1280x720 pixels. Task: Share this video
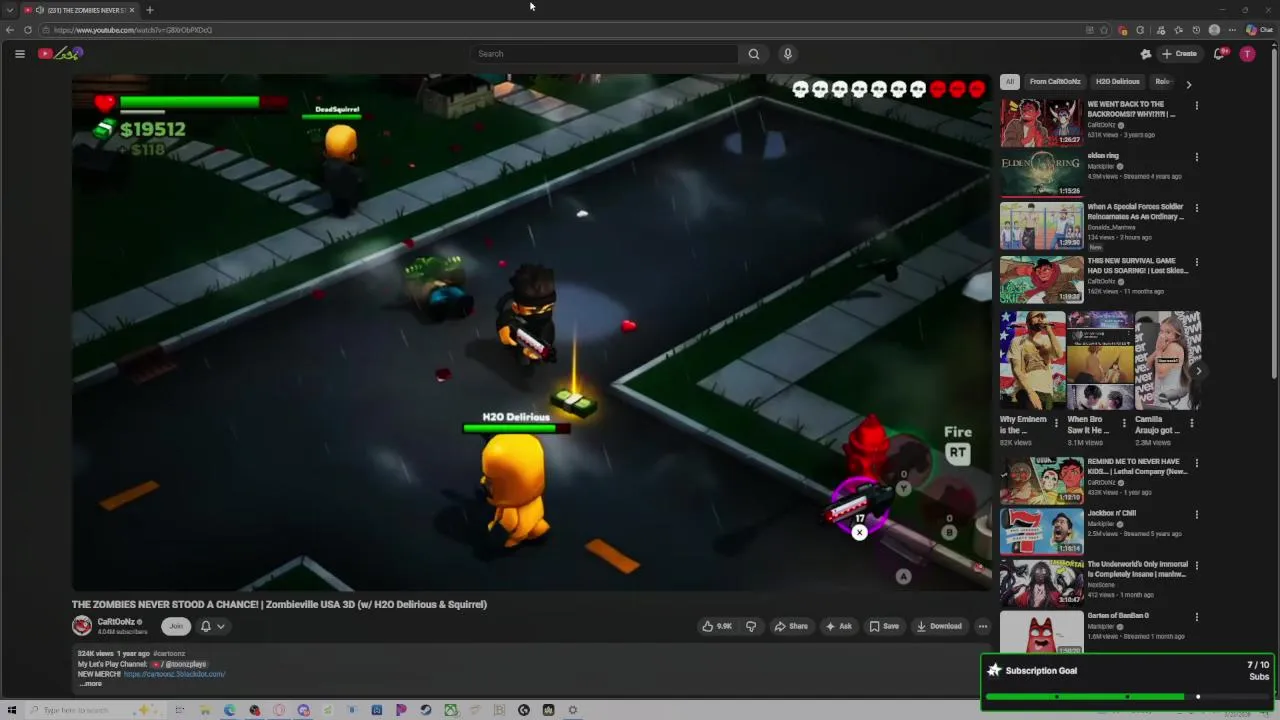(x=791, y=626)
